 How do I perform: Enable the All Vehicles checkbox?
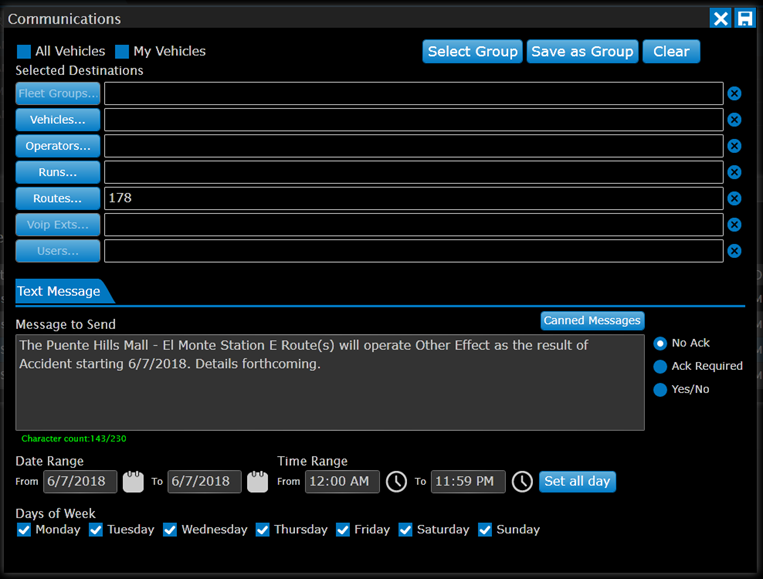tap(24, 51)
